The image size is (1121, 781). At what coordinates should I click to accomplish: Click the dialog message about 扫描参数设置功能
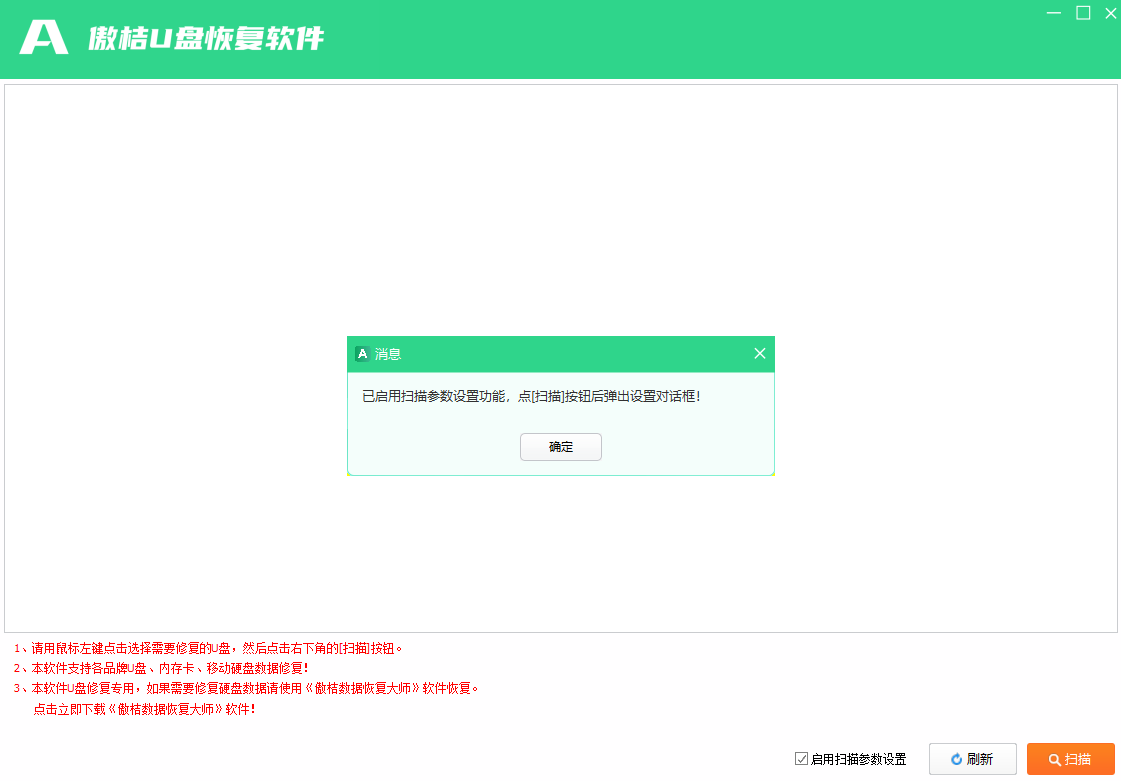(x=531, y=397)
